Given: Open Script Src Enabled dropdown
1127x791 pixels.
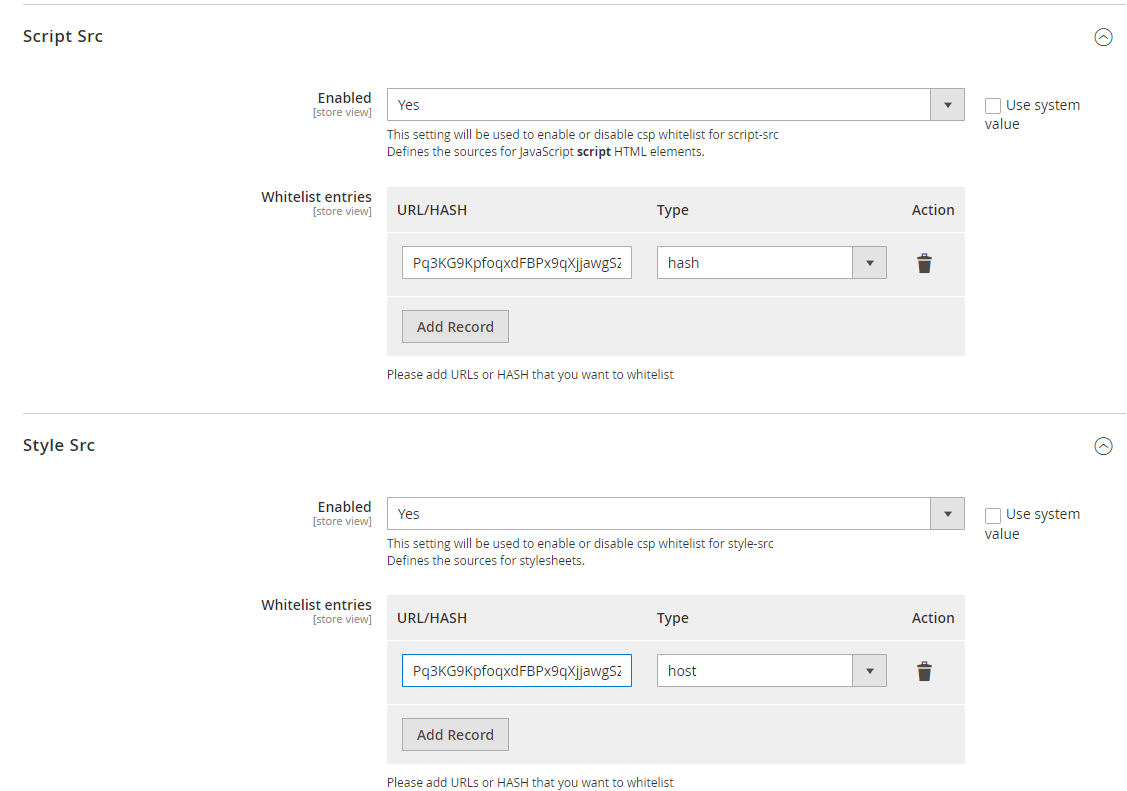Looking at the screenshot, I should pyautogui.click(x=675, y=105).
